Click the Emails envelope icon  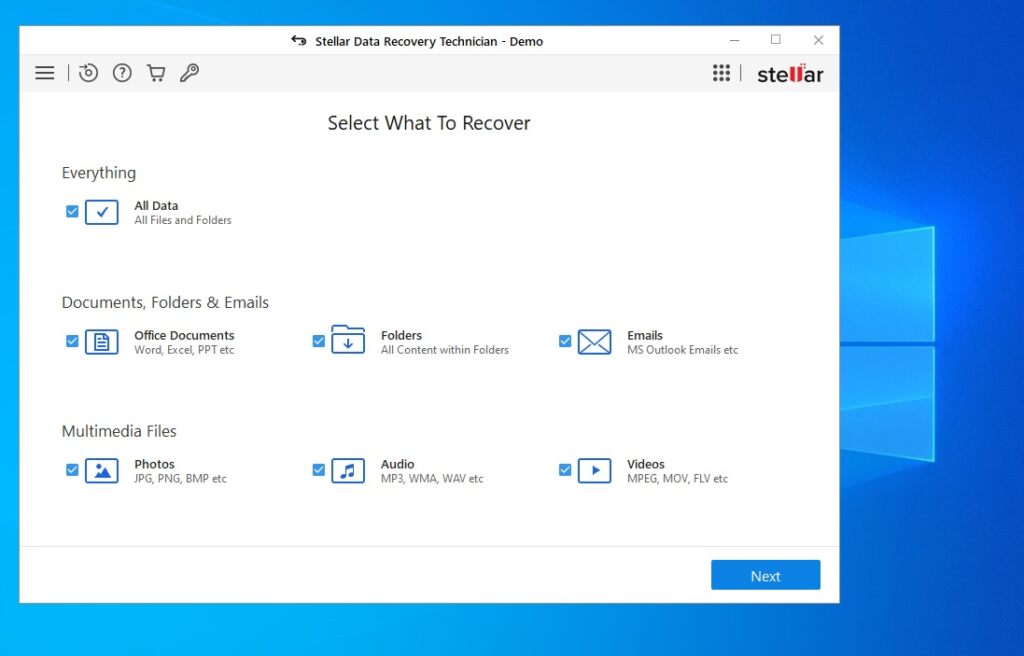pyautogui.click(x=594, y=342)
